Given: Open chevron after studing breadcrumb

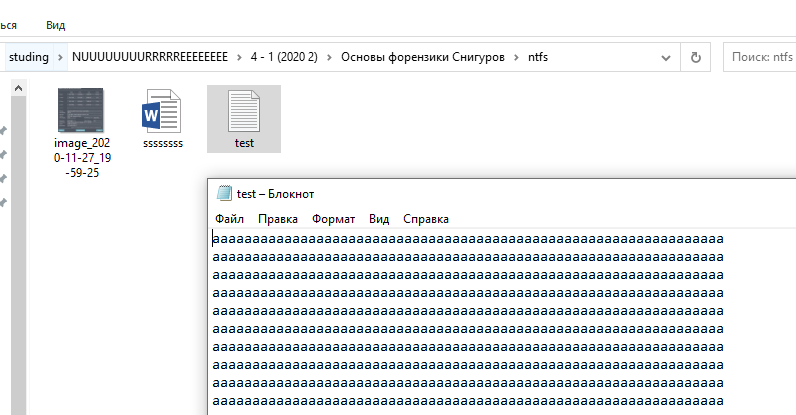Looking at the screenshot, I should click(60, 57).
